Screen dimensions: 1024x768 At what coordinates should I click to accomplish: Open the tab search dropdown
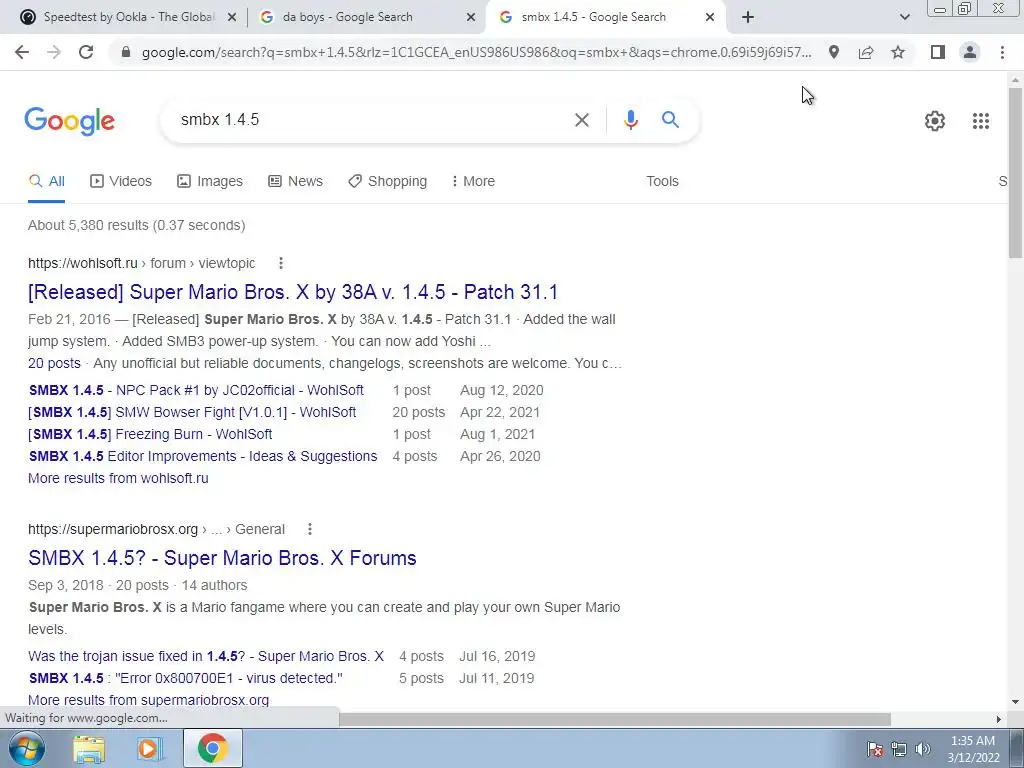(904, 18)
